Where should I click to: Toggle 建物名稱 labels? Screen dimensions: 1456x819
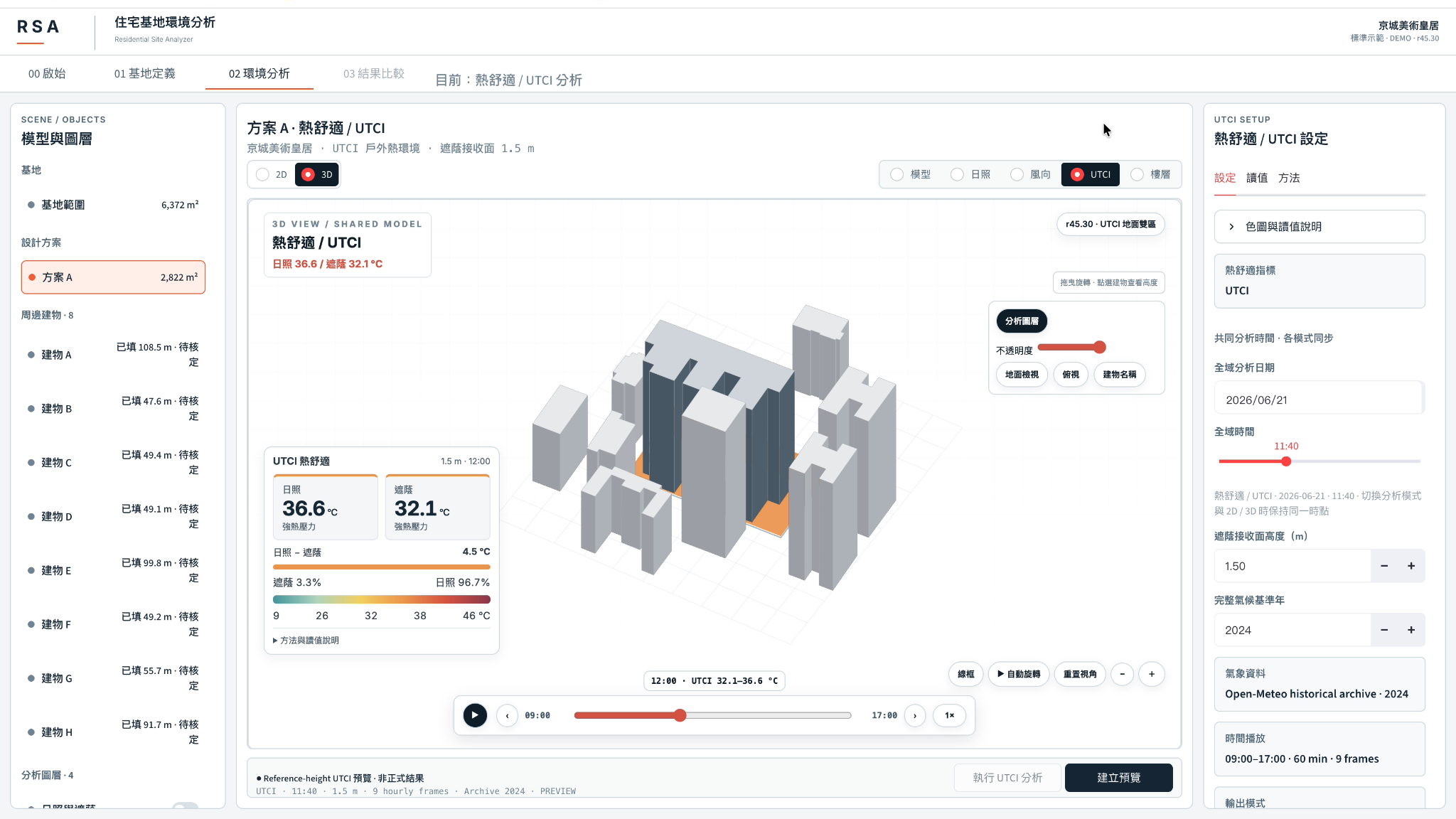[x=1120, y=375]
